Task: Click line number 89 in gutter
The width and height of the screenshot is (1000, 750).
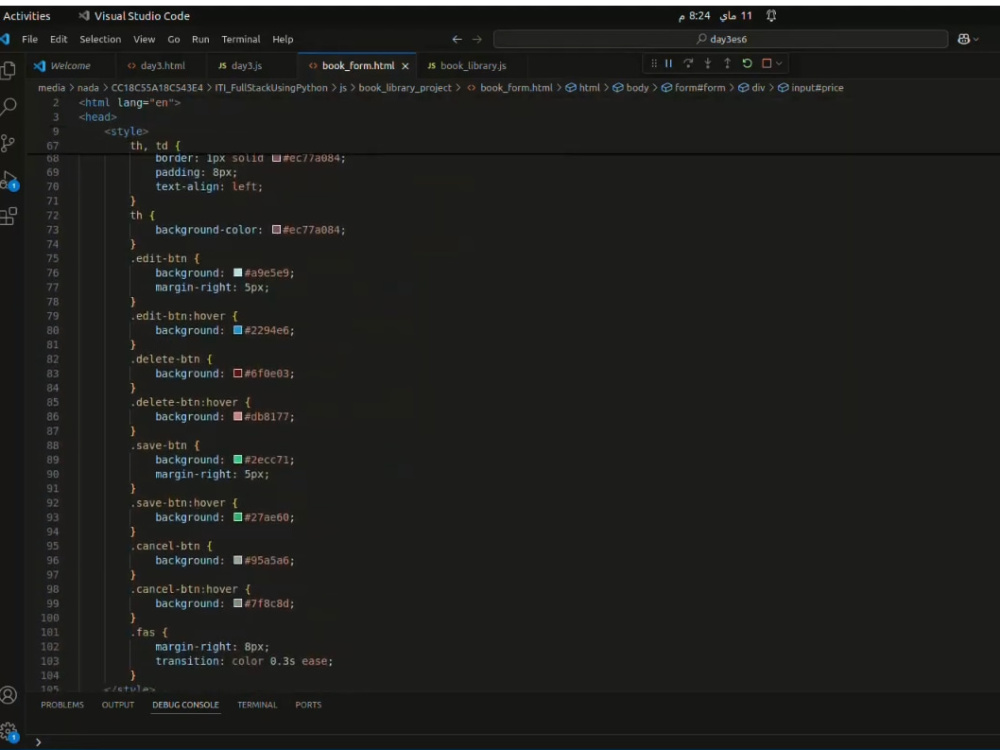Action: click(52, 460)
